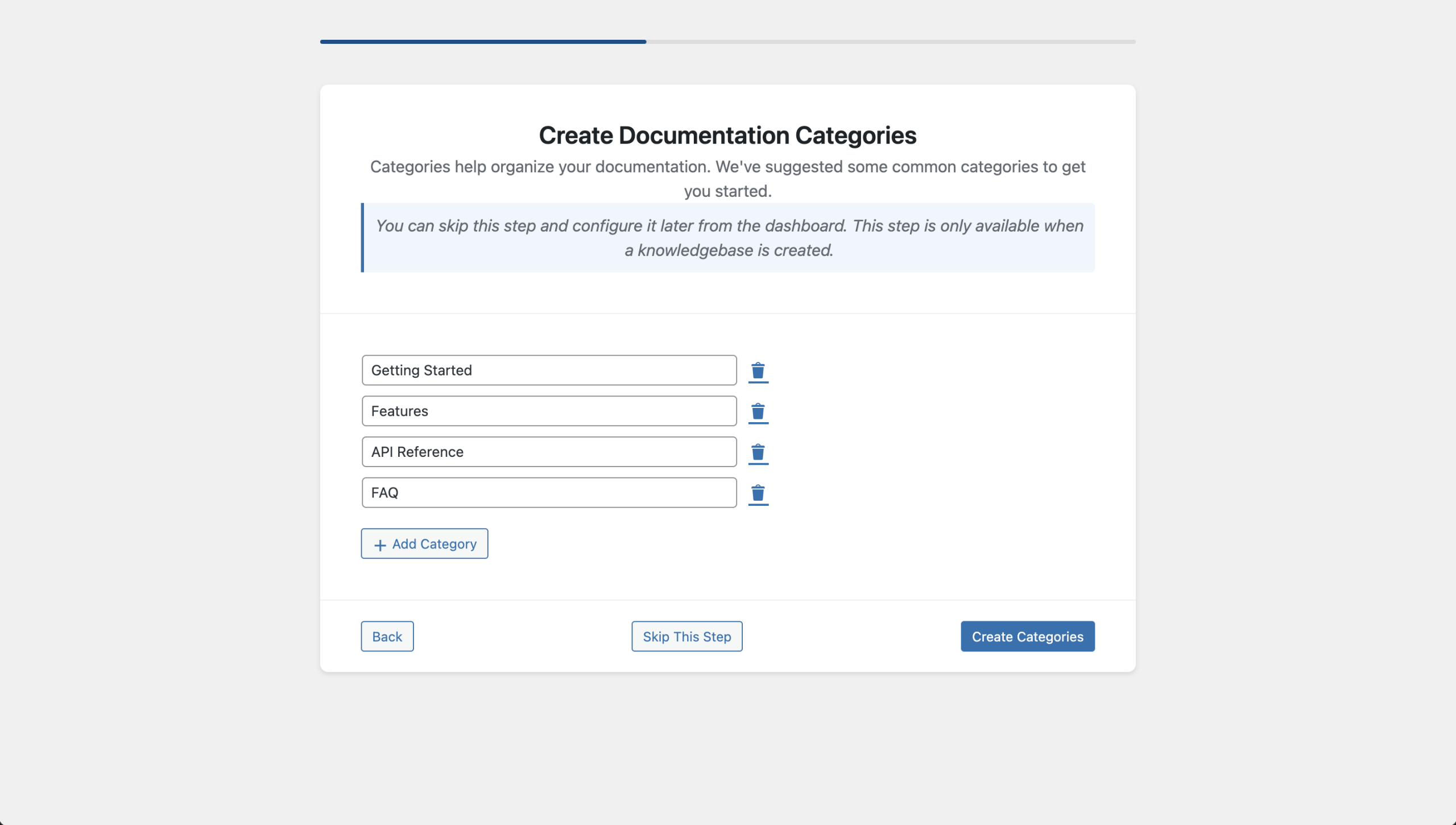Click the italic skip-step notice text
This screenshot has height=825, width=1456.
(x=729, y=238)
